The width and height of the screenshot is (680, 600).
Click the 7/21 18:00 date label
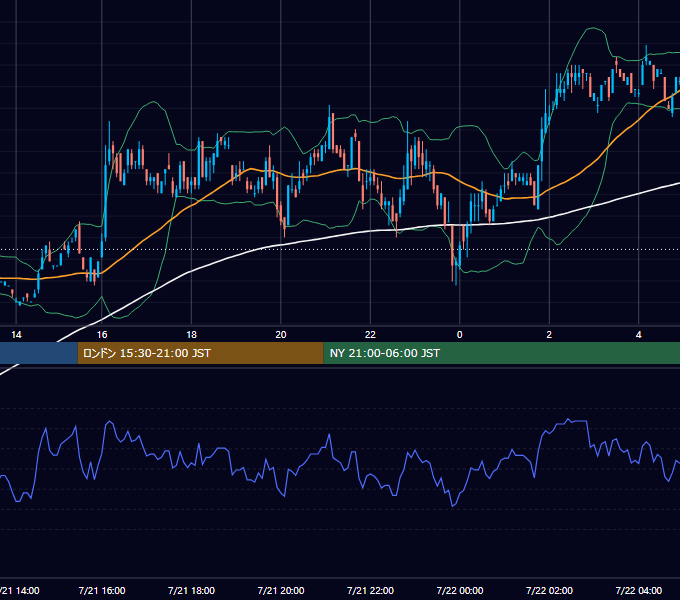[191, 590]
